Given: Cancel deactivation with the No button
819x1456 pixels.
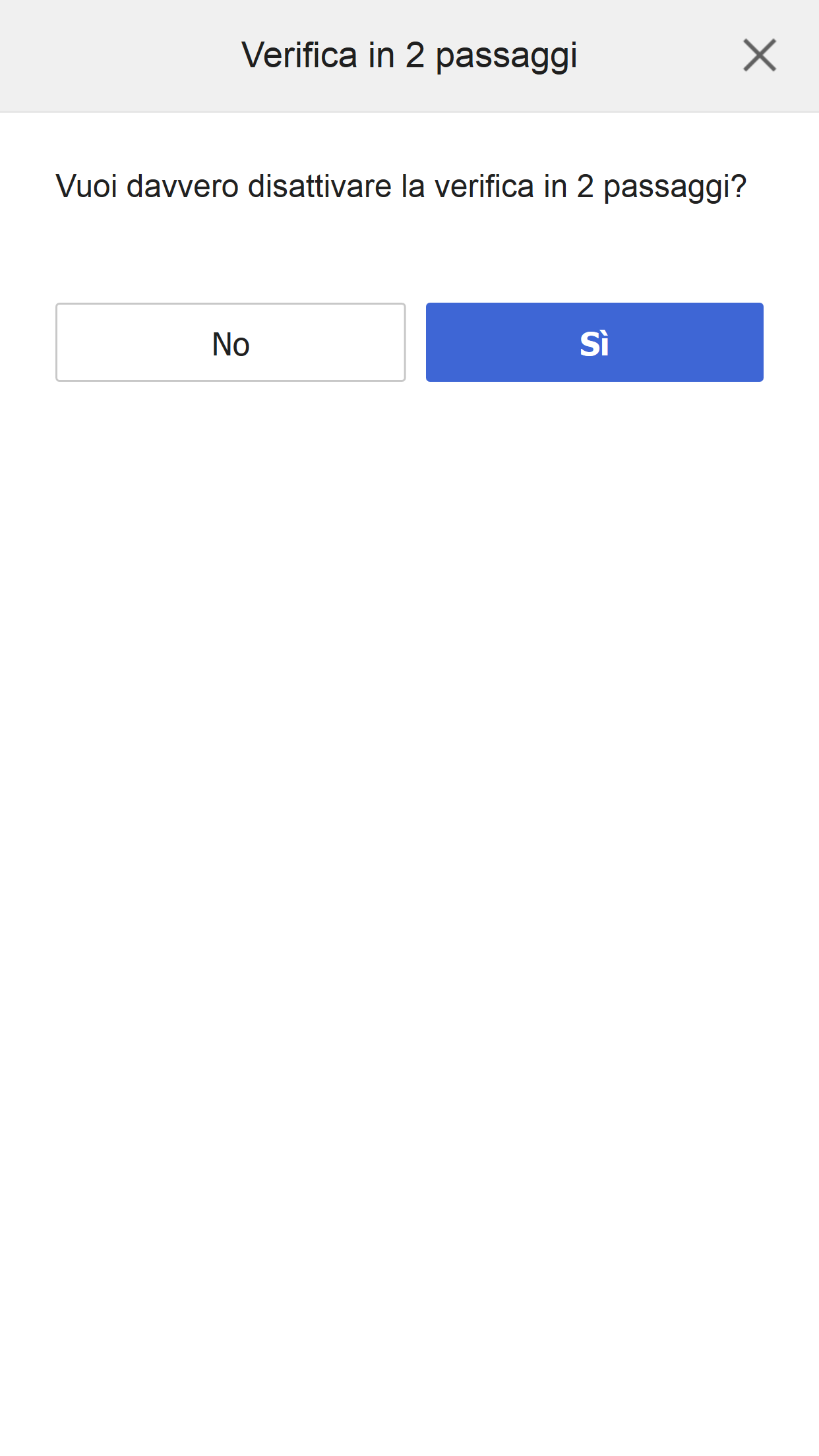Looking at the screenshot, I should click(x=230, y=342).
